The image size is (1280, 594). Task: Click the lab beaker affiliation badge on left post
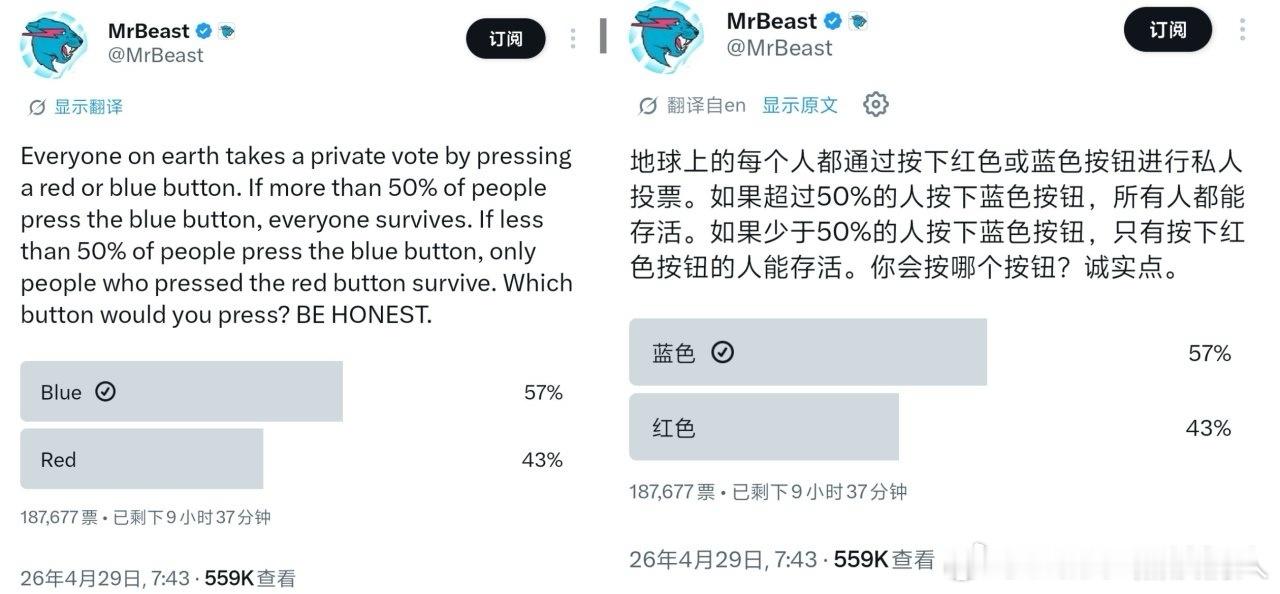pos(225,30)
